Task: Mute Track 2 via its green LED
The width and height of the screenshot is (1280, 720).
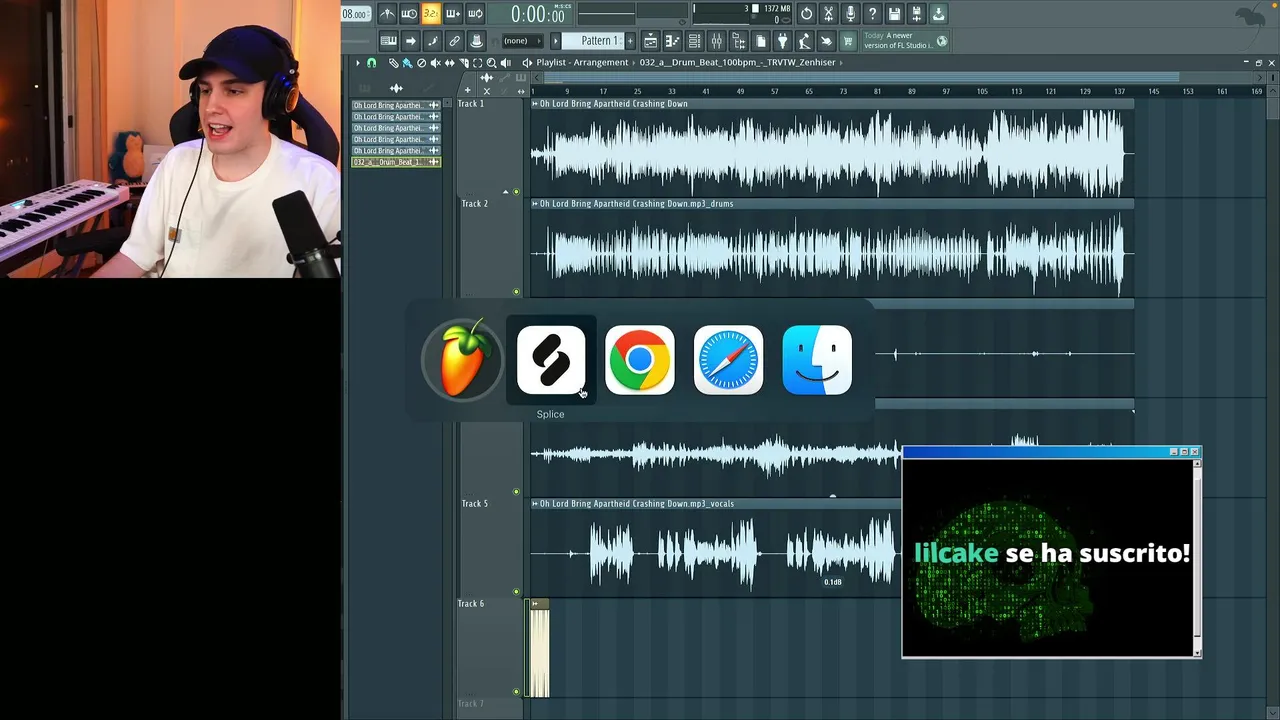Action: 516,292
